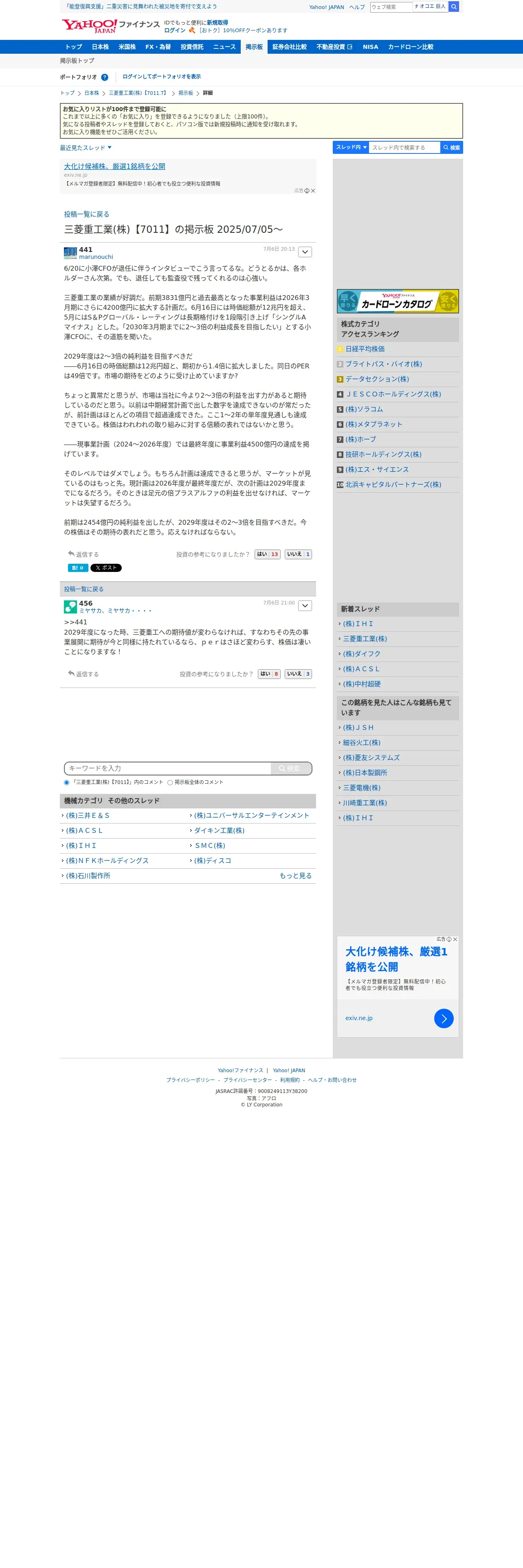Click プライバシーポリシー footer link
The height and width of the screenshot is (1568, 523).
coord(191,1080)
